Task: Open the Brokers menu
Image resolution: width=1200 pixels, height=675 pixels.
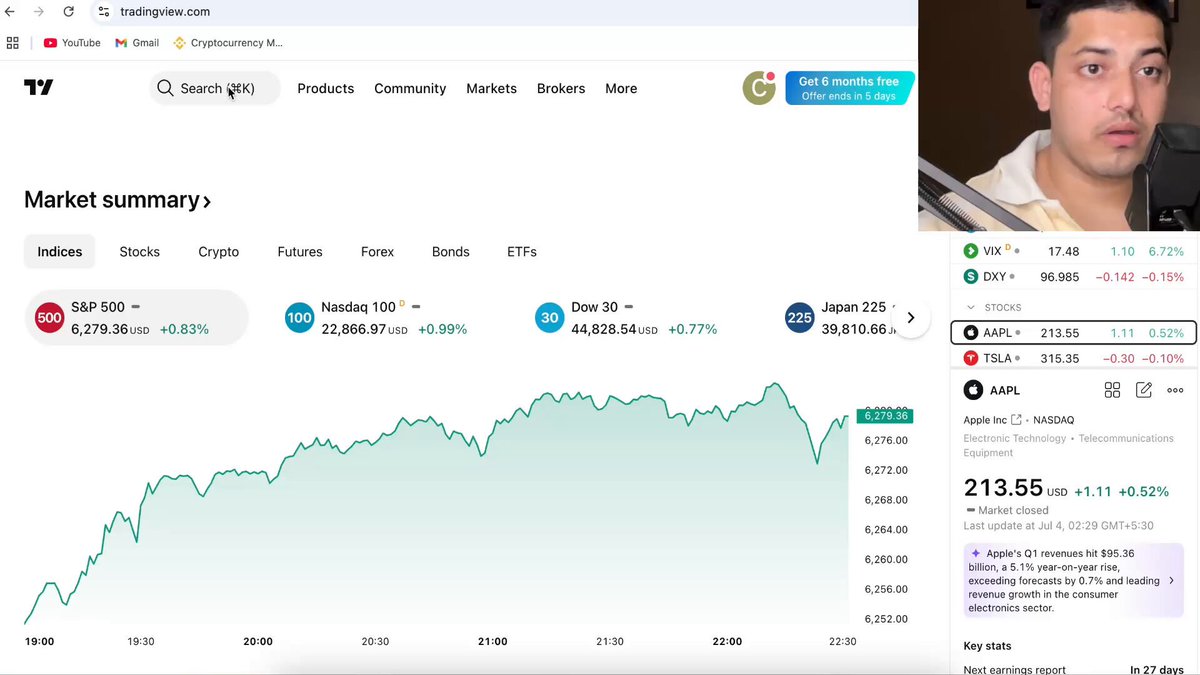Action: pyautogui.click(x=561, y=88)
